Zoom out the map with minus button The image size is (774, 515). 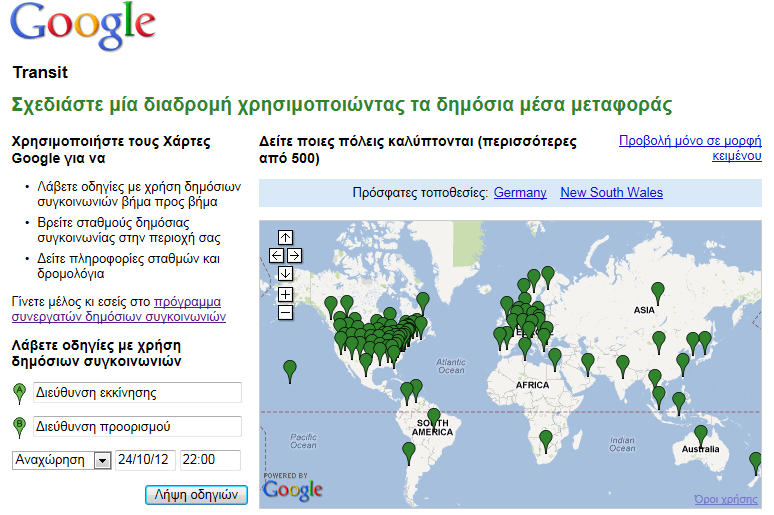point(285,313)
